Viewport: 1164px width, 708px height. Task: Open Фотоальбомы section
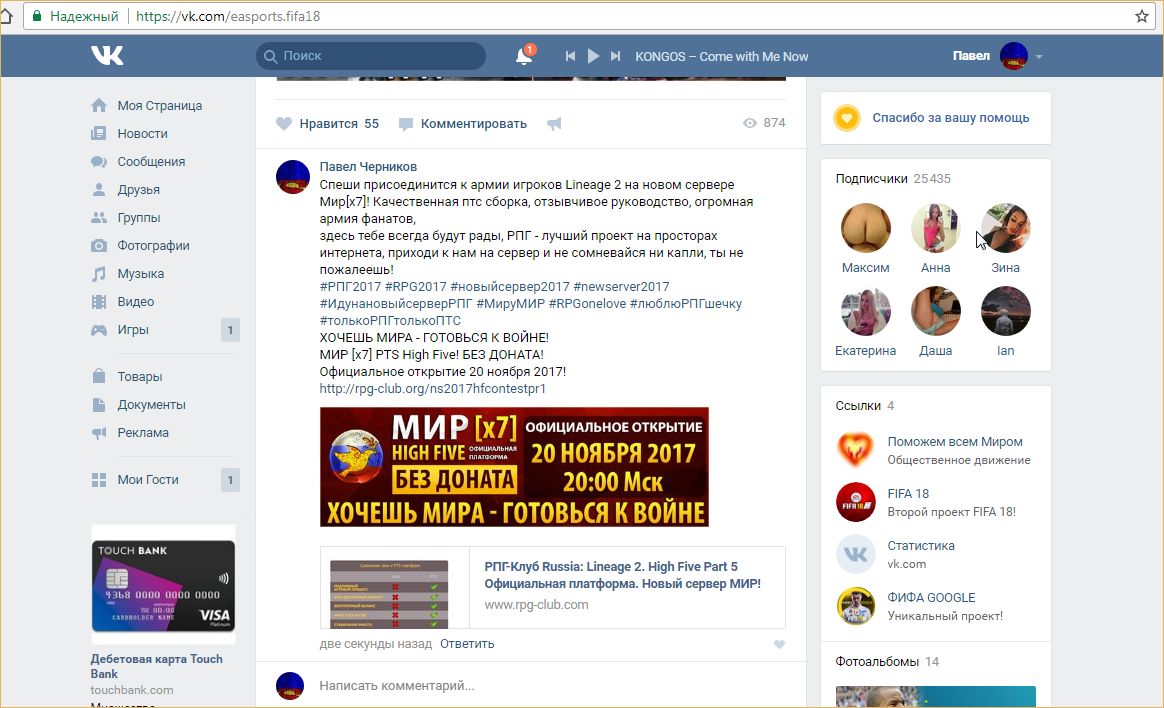(x=887, y=662)
